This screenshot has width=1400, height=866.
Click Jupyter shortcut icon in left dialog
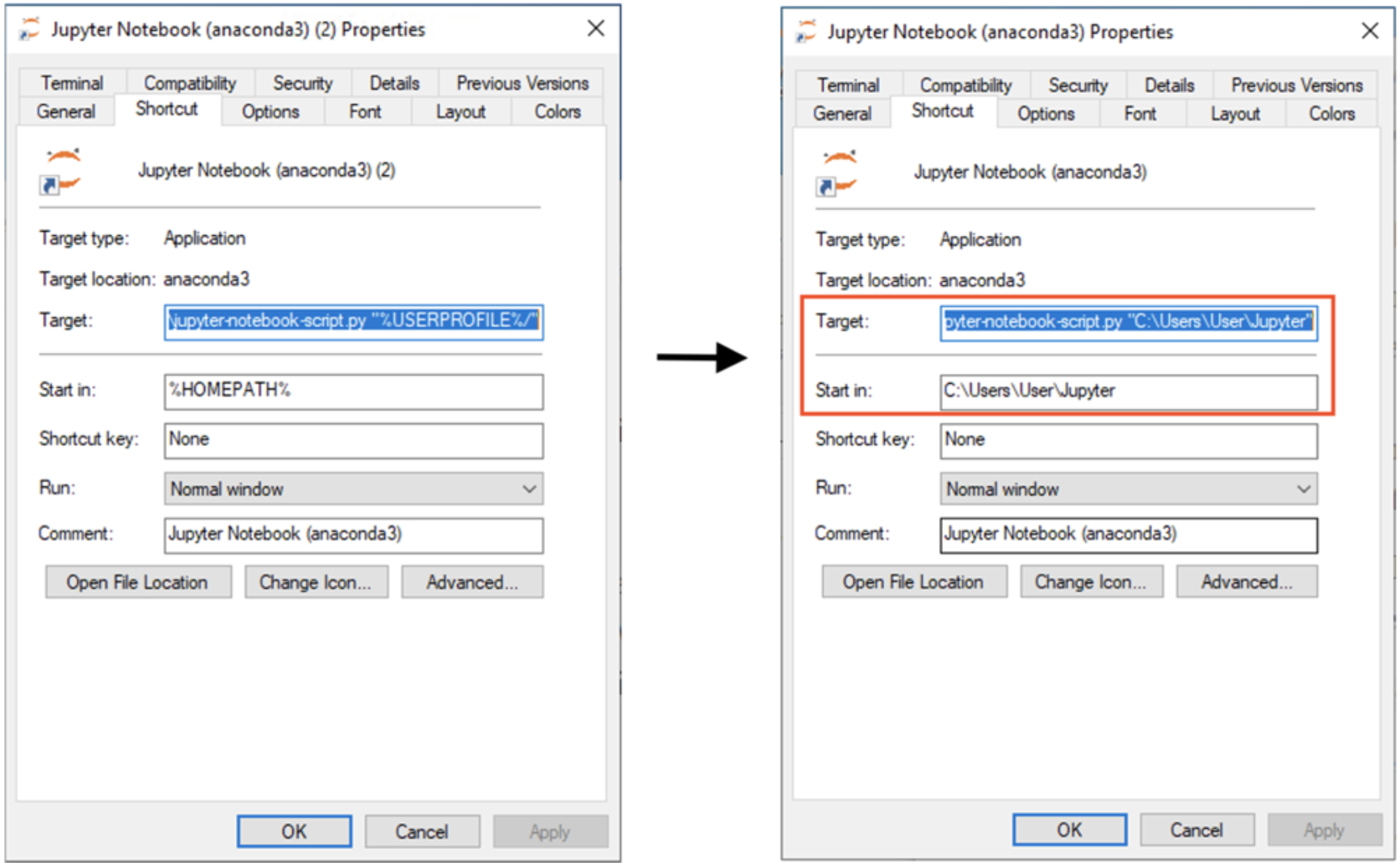pyautogui.click(x=61, y=171)
